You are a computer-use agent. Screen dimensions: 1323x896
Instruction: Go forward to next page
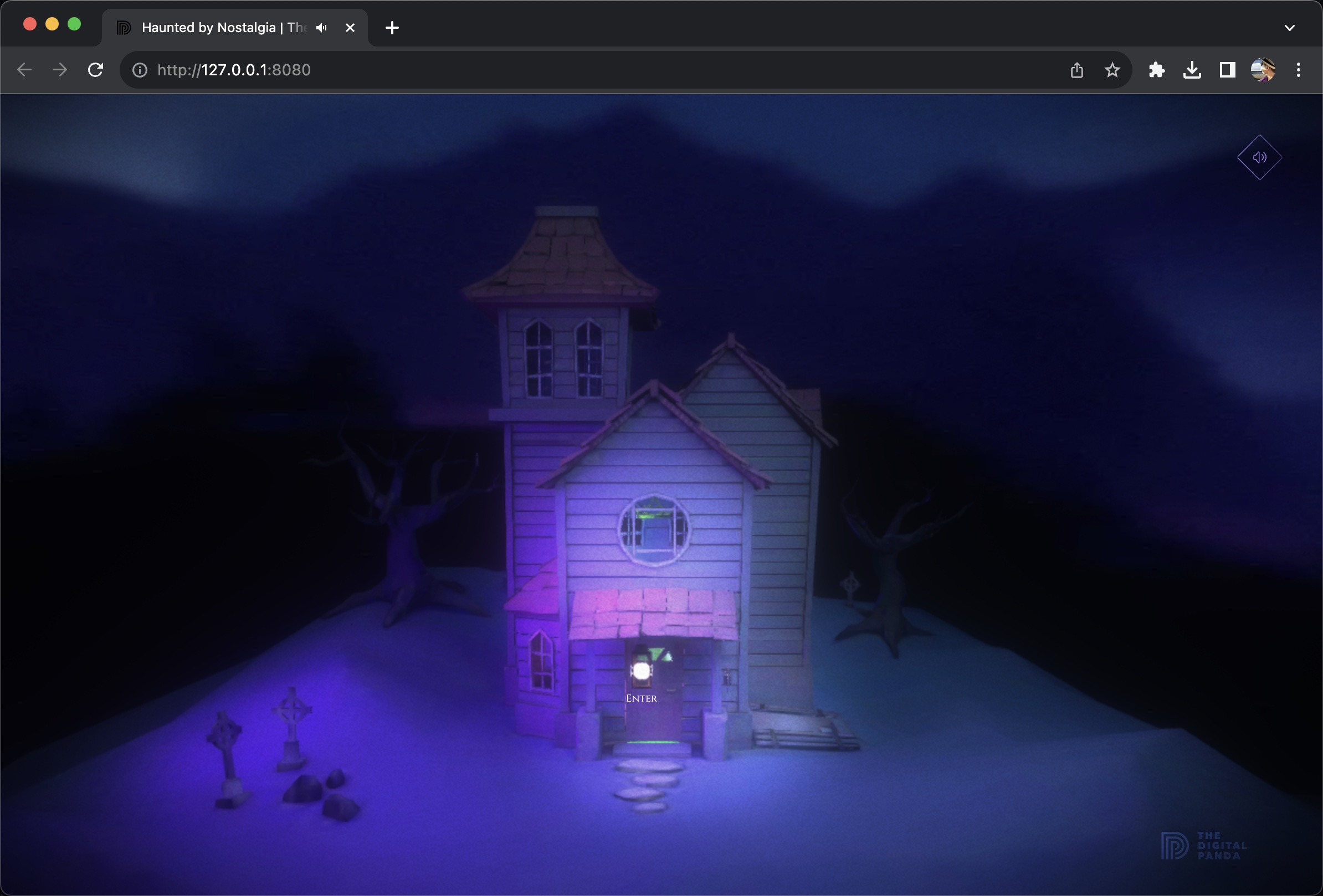[60, 70]
